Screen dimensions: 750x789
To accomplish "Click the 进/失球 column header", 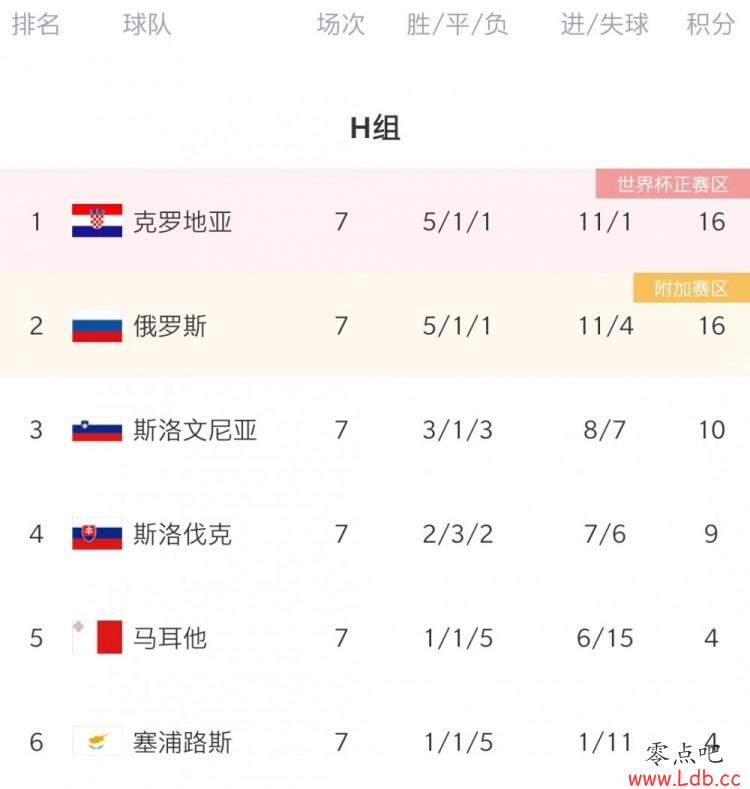I will 605,24.
